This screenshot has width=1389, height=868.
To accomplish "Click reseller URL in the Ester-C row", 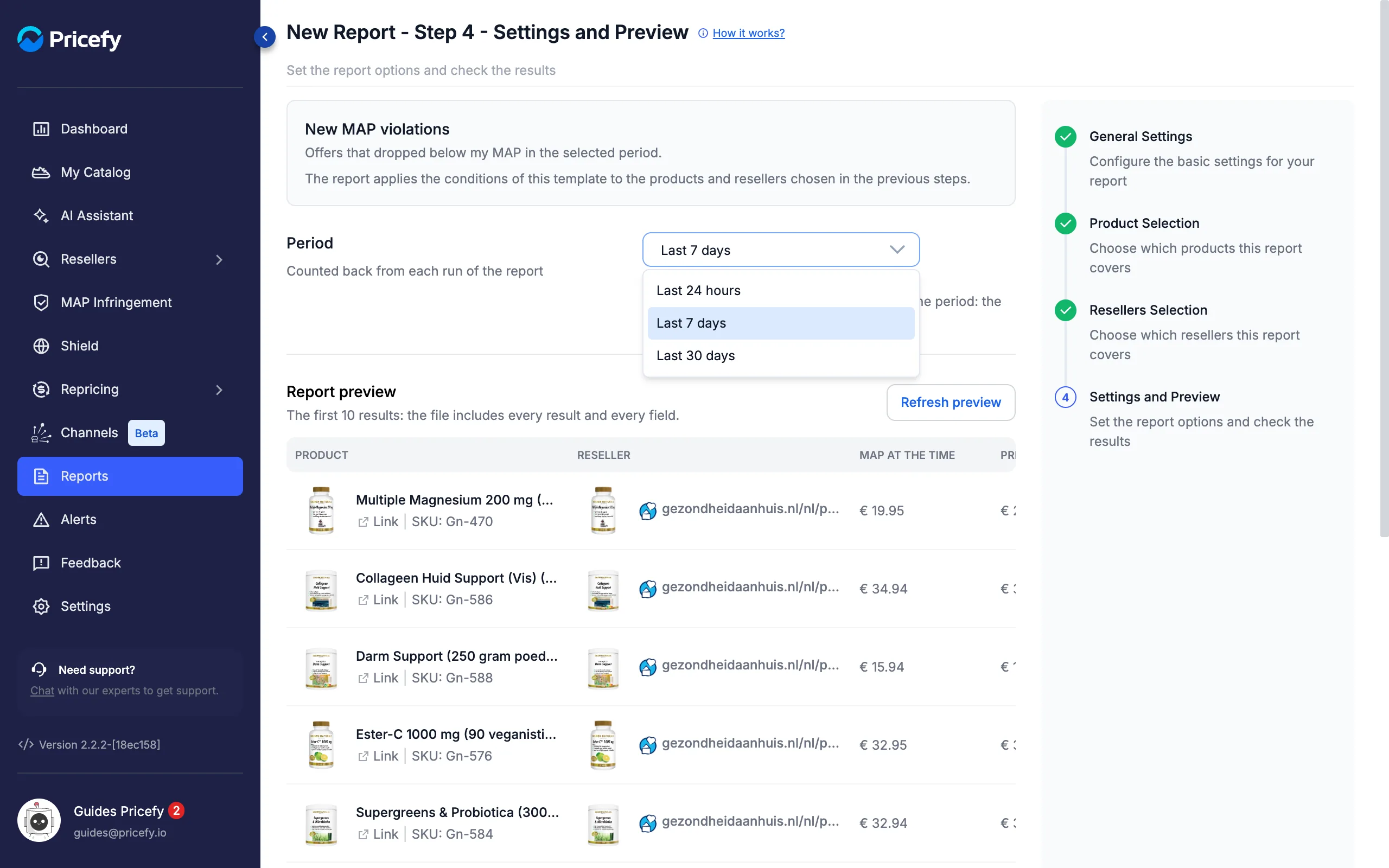I will pyautogui.click(x=750, y=743).
